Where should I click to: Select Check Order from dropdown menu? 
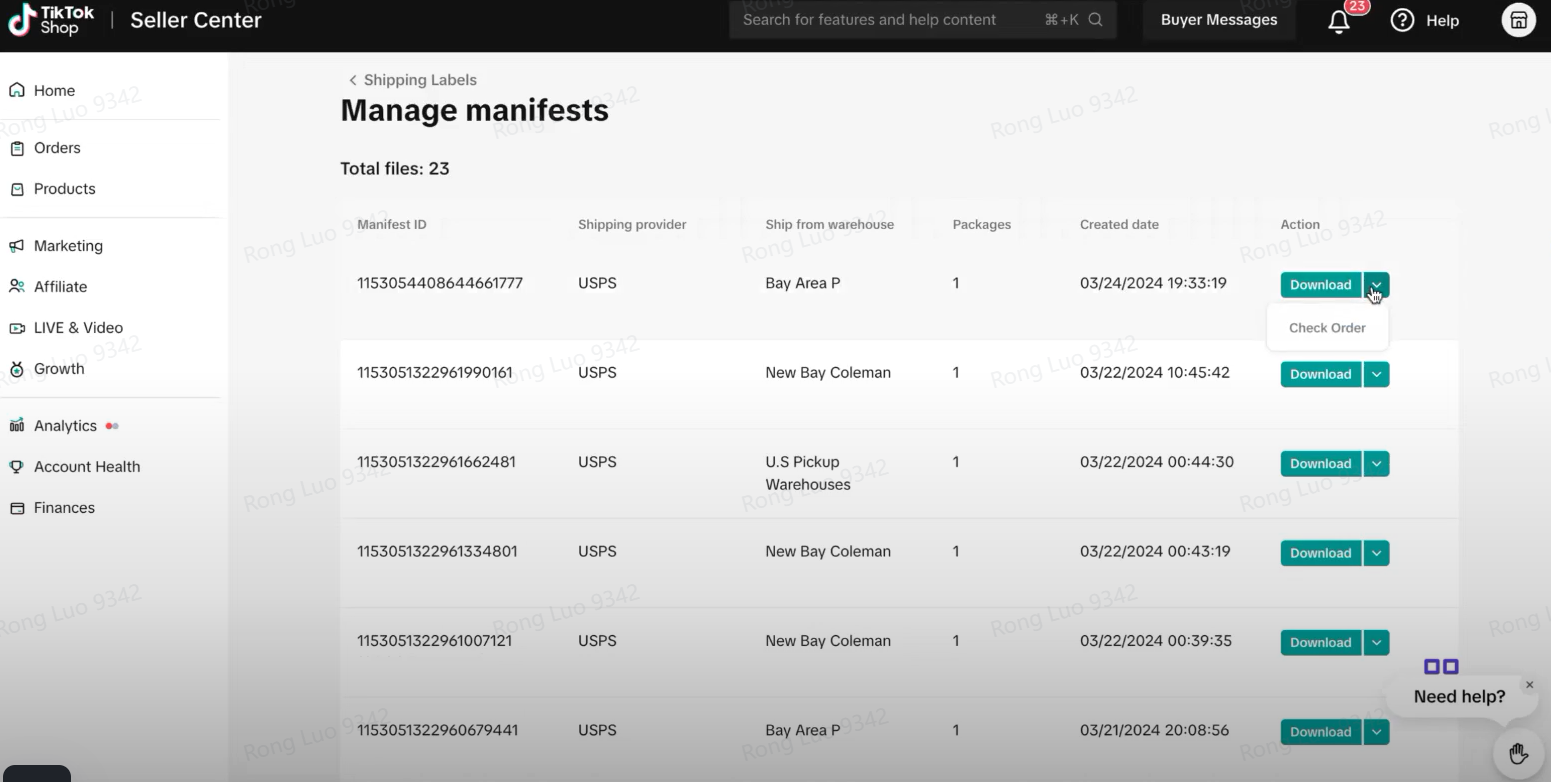[x=1327, y=328]
